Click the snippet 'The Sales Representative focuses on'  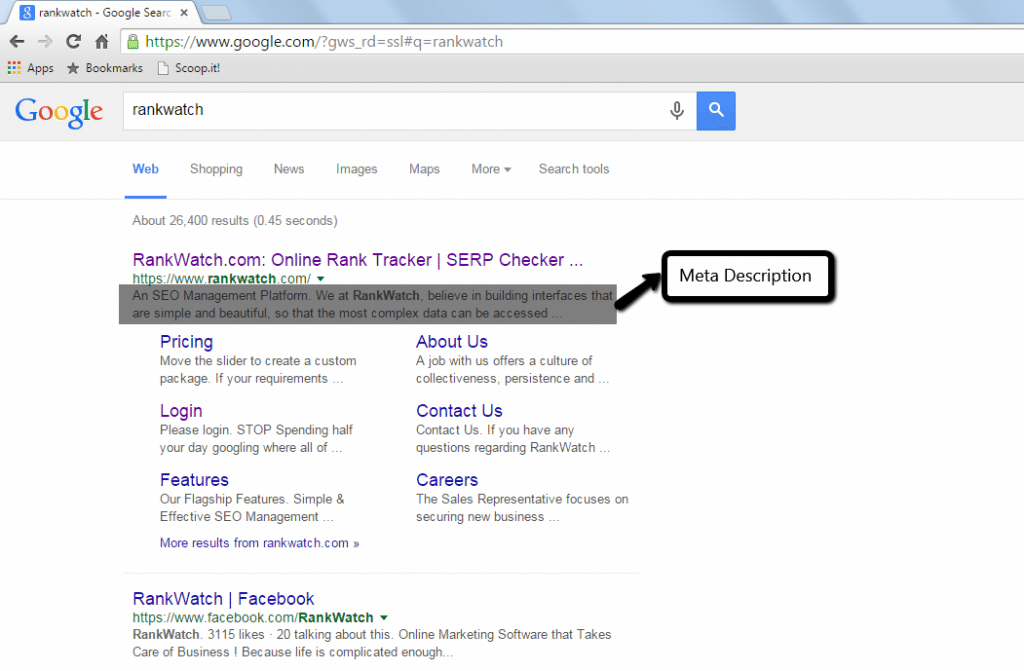[522, 499]
